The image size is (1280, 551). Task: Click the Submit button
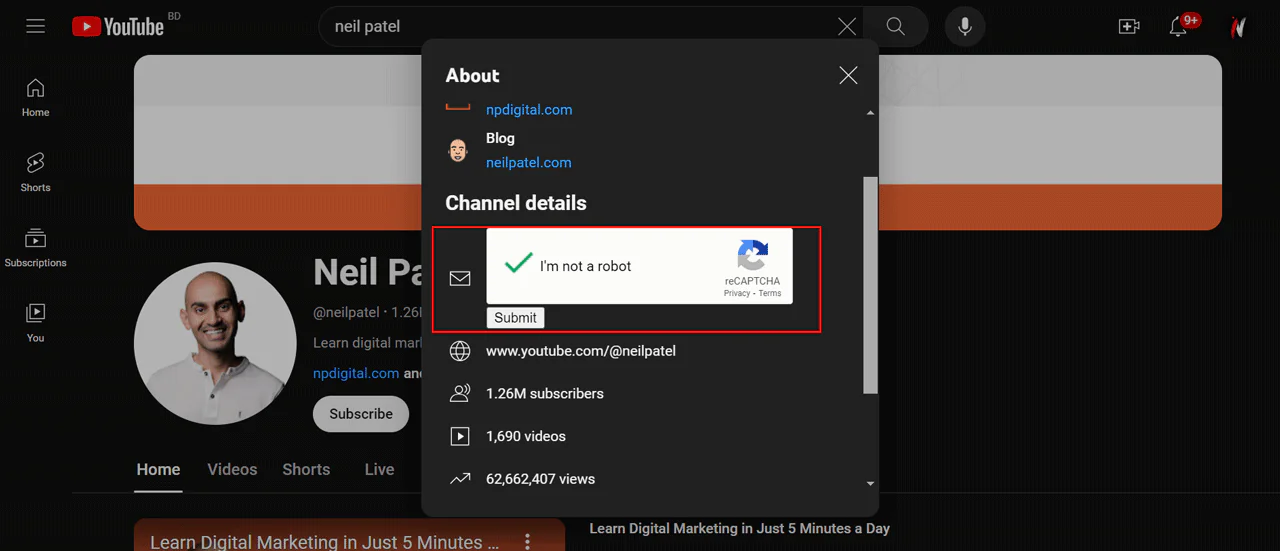coord(515,318)
